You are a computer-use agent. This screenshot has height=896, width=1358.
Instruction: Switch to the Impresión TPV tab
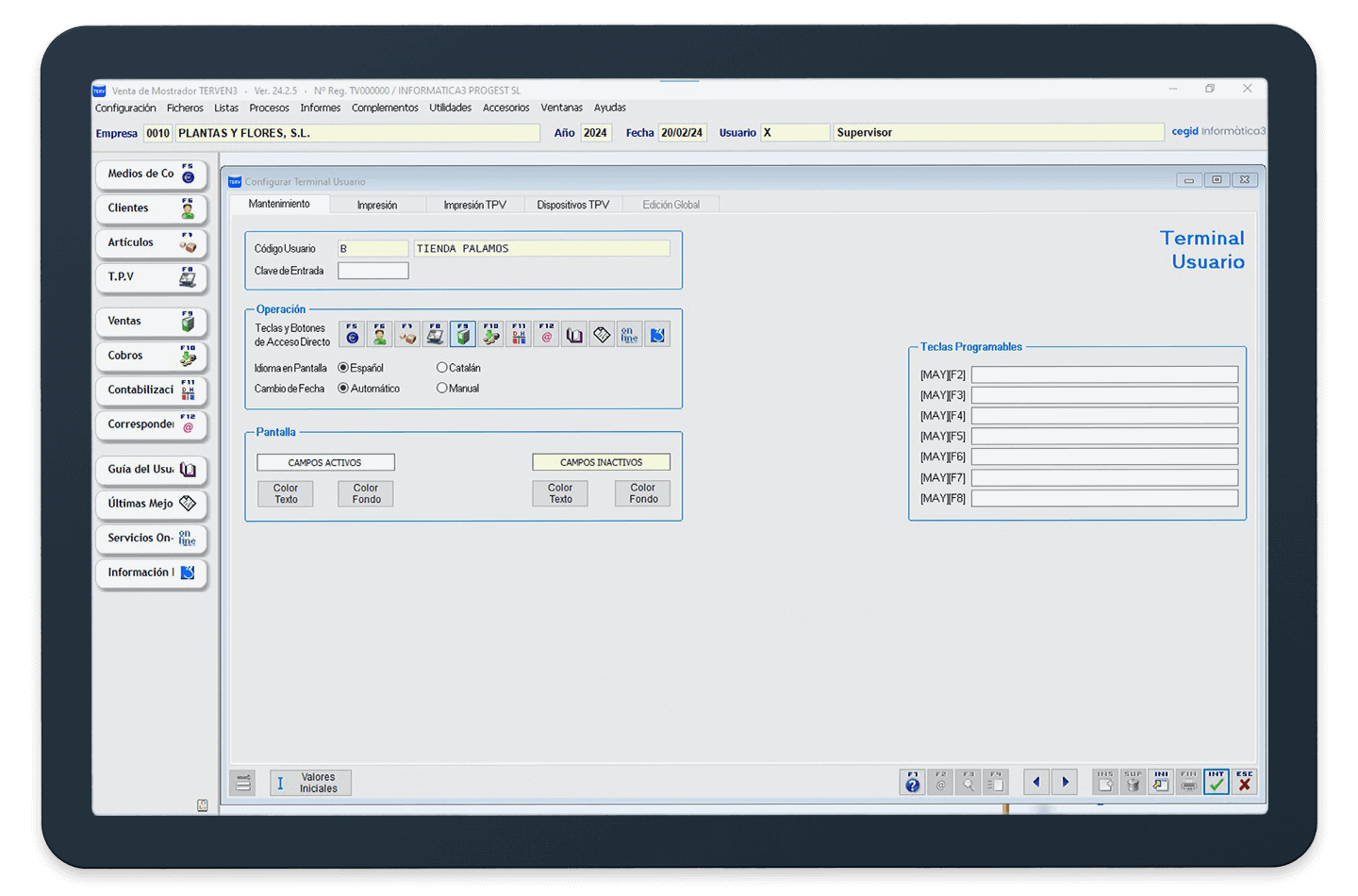[x=474, y=205]
